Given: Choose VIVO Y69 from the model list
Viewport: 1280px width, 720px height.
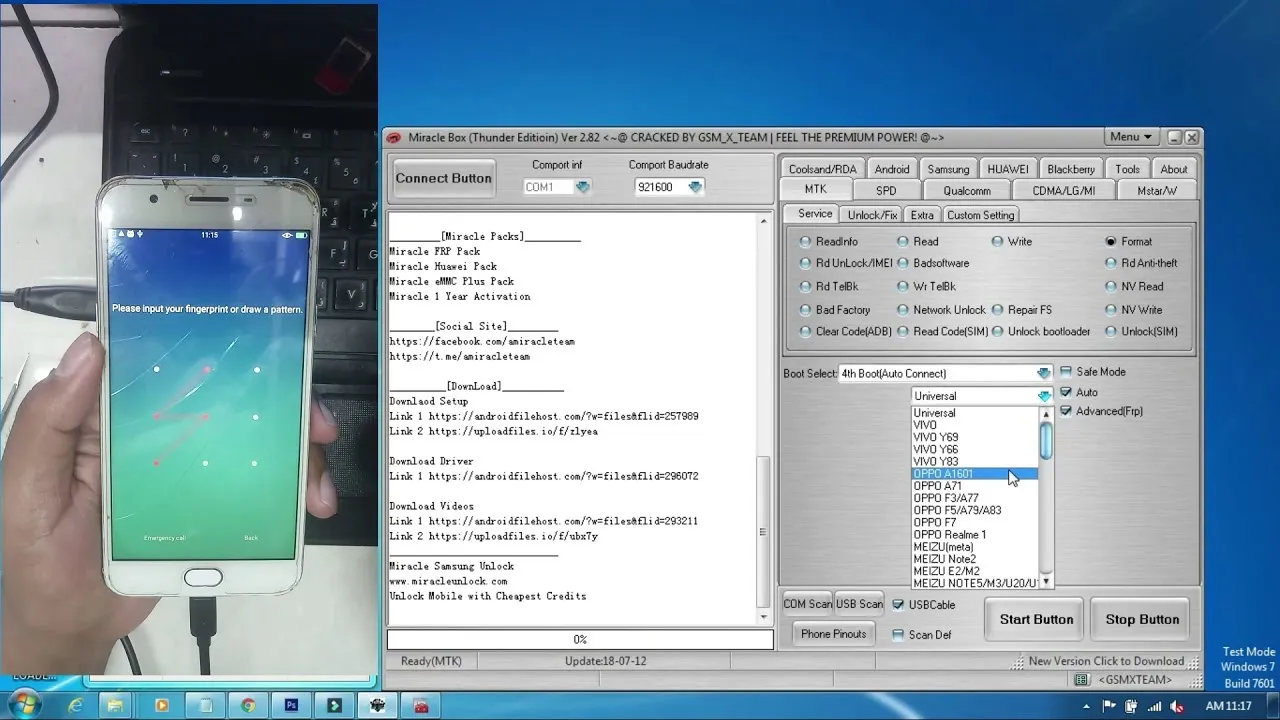Looking at the screenshot, I should click(975, 437).
